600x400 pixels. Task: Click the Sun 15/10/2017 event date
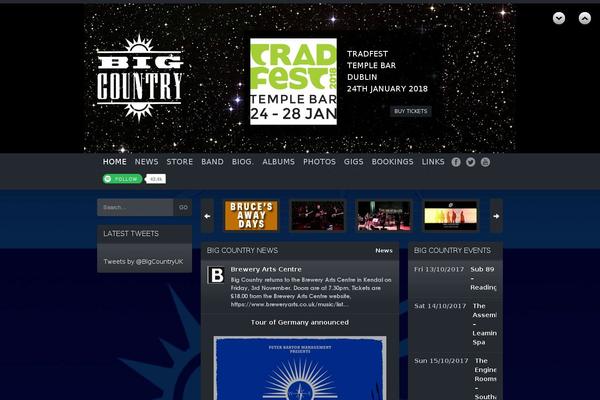tap(441, 361)
